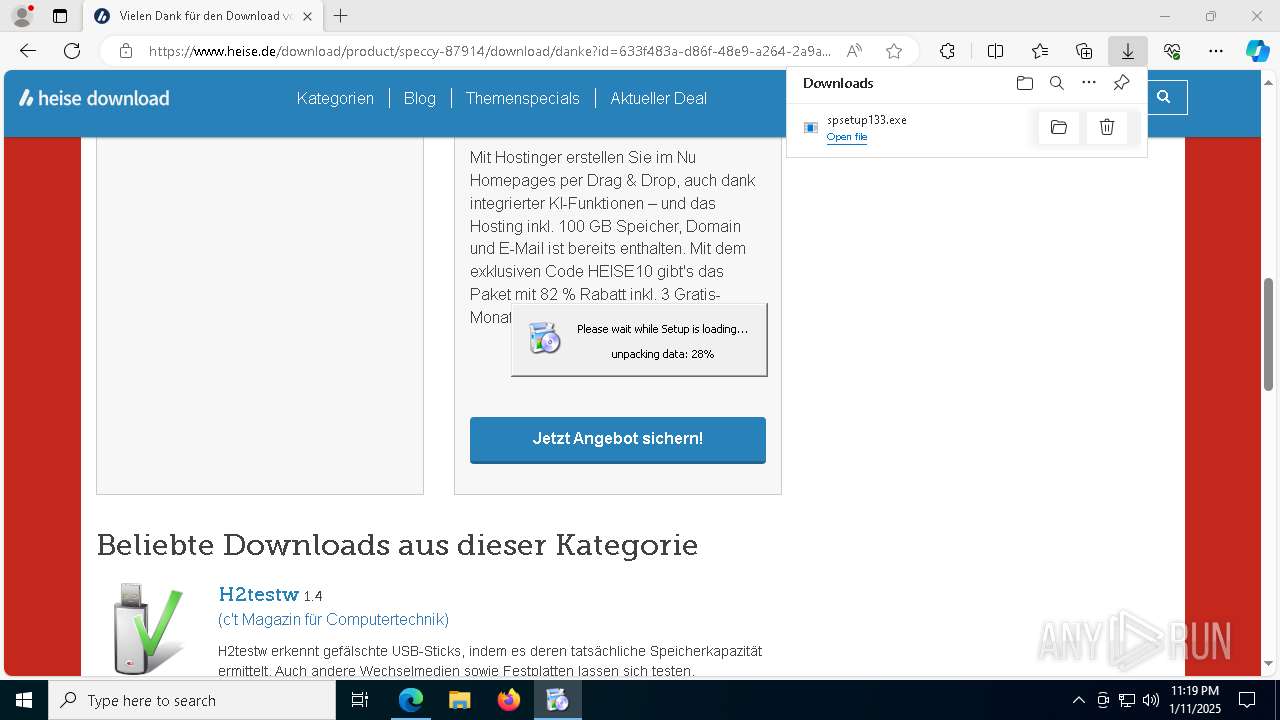This screenshot has height=720, width=1280.
Task: Toggle Read aloud in the address bar
Action: 854,51
